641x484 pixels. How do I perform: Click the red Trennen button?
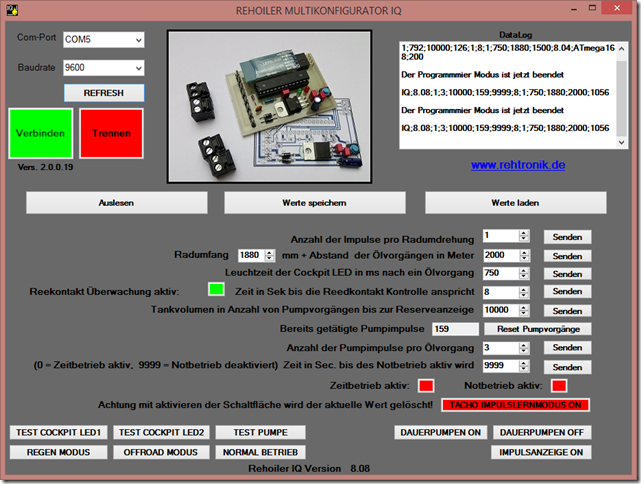[112, 133]
